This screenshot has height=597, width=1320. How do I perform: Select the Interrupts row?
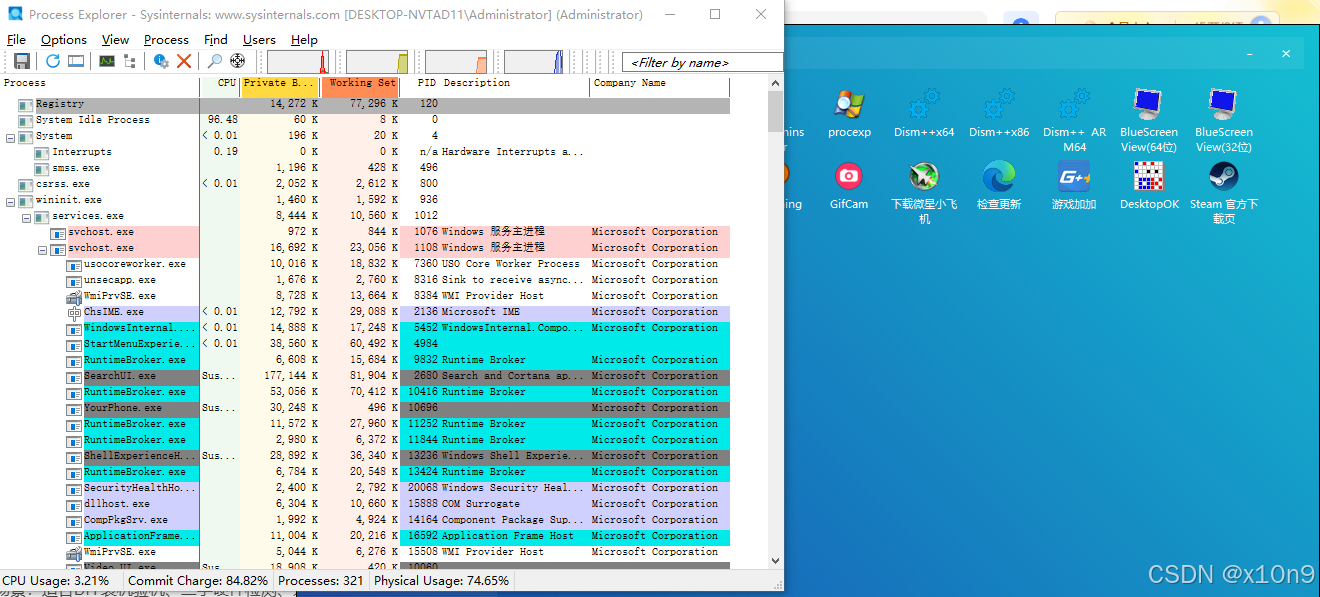pos(365,152)
